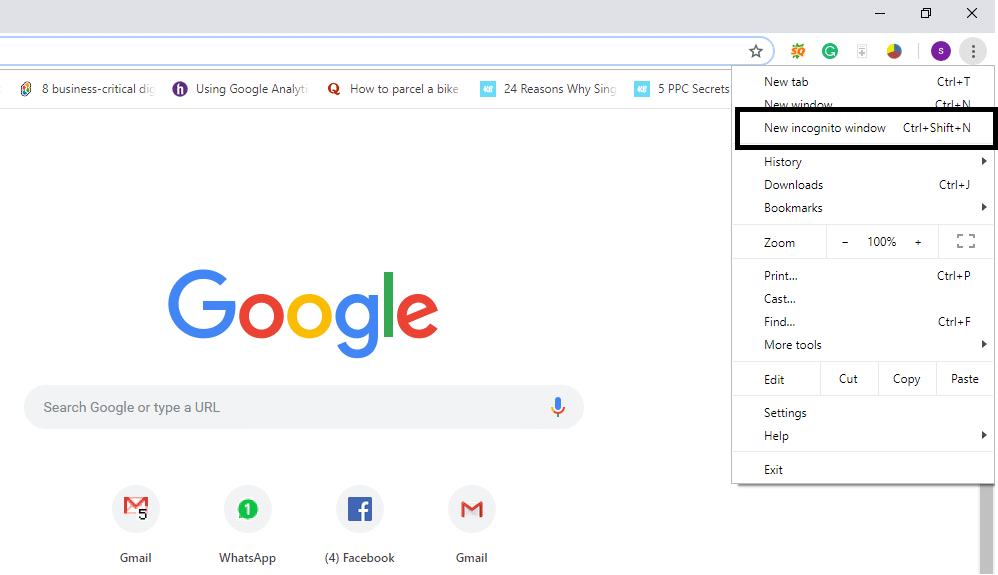The image size is (998, 575).
Task: Choose Print... from the menu
Action: (x=863, y=276)
